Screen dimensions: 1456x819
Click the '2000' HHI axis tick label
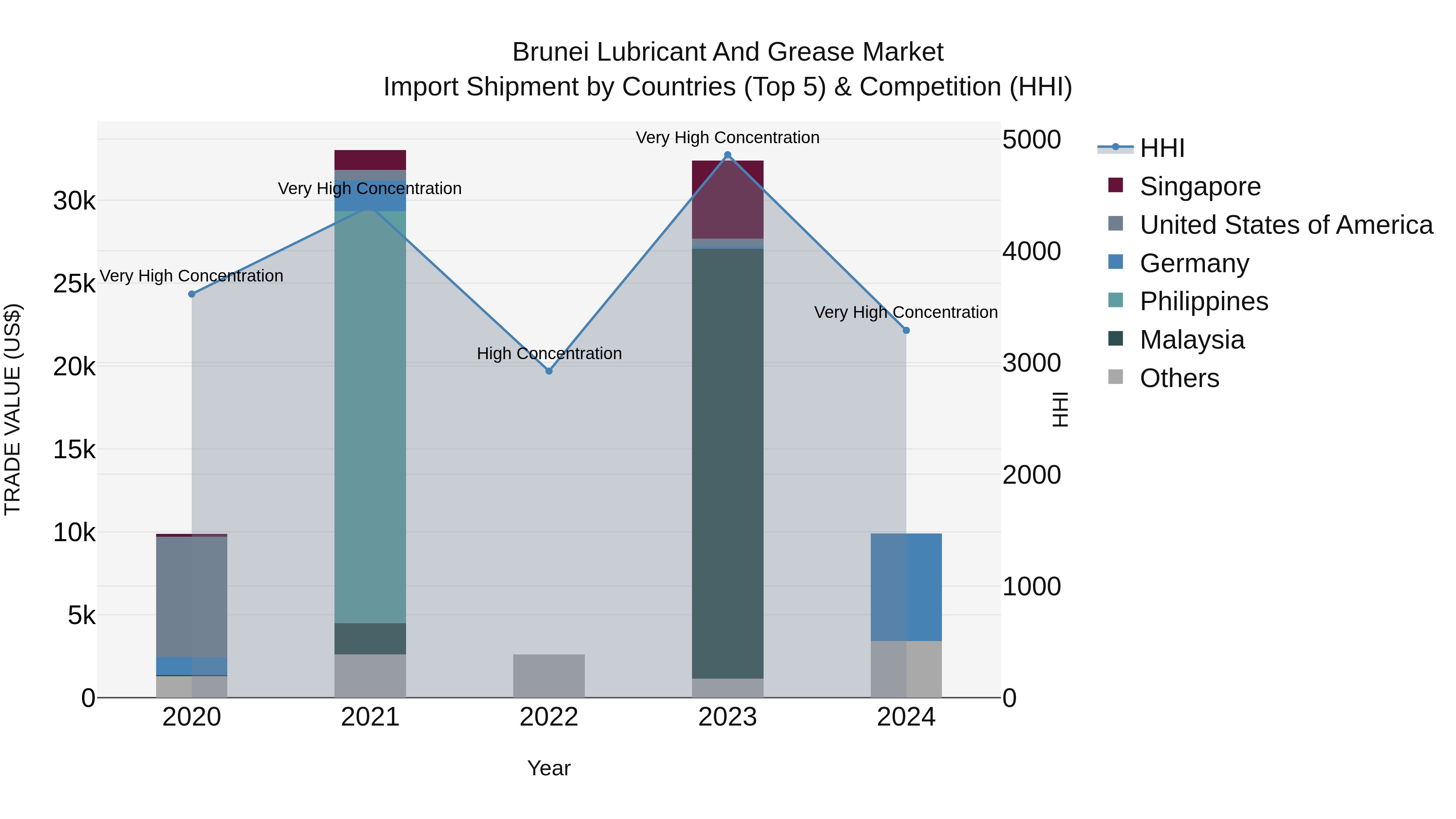point(1031,474)
